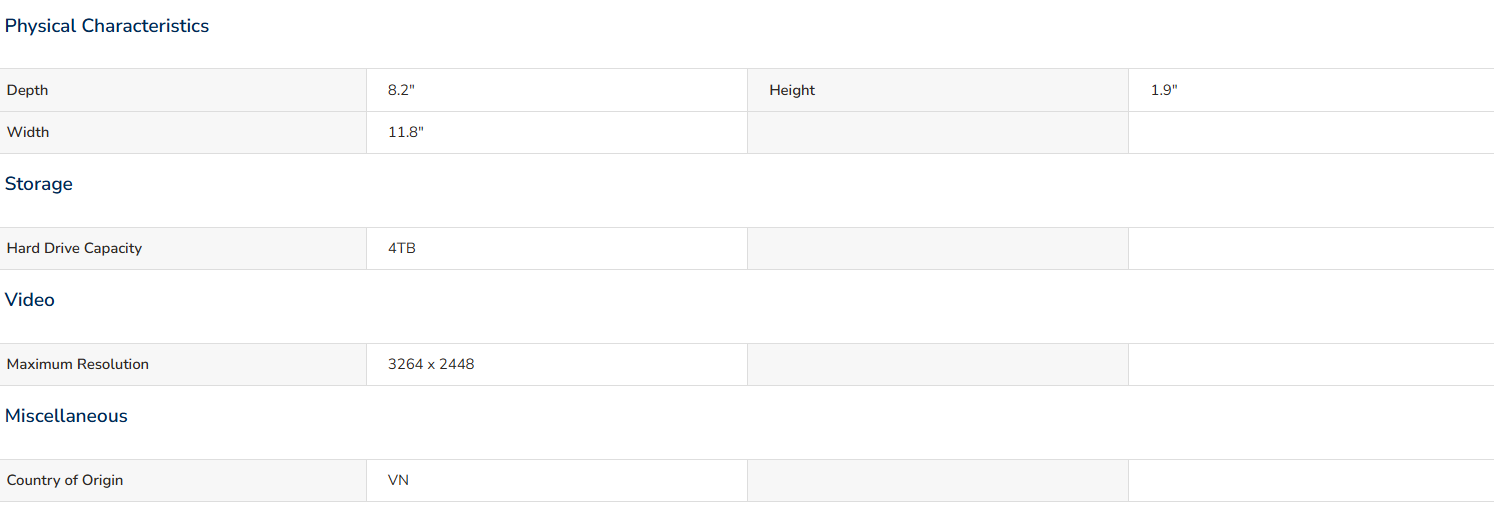Click the VN country value
Image resolution: width=1494 pixels, height=512 pixels.
pos(398,480)
